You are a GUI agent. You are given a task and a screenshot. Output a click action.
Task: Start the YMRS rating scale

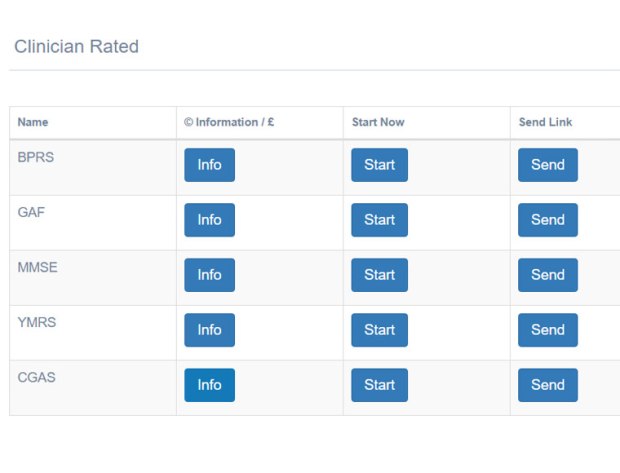pos(379,330)
